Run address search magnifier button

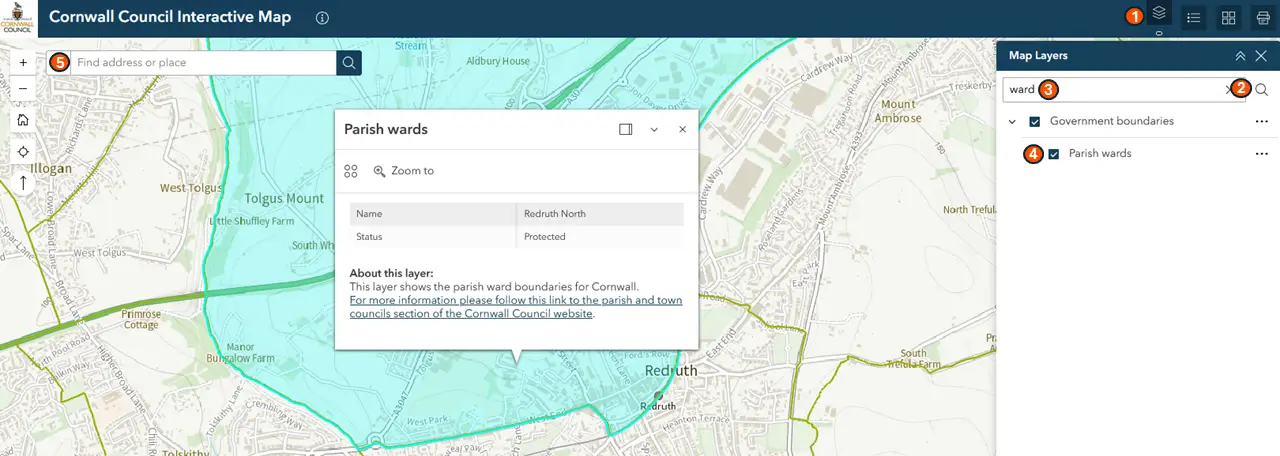coord(349,63)
